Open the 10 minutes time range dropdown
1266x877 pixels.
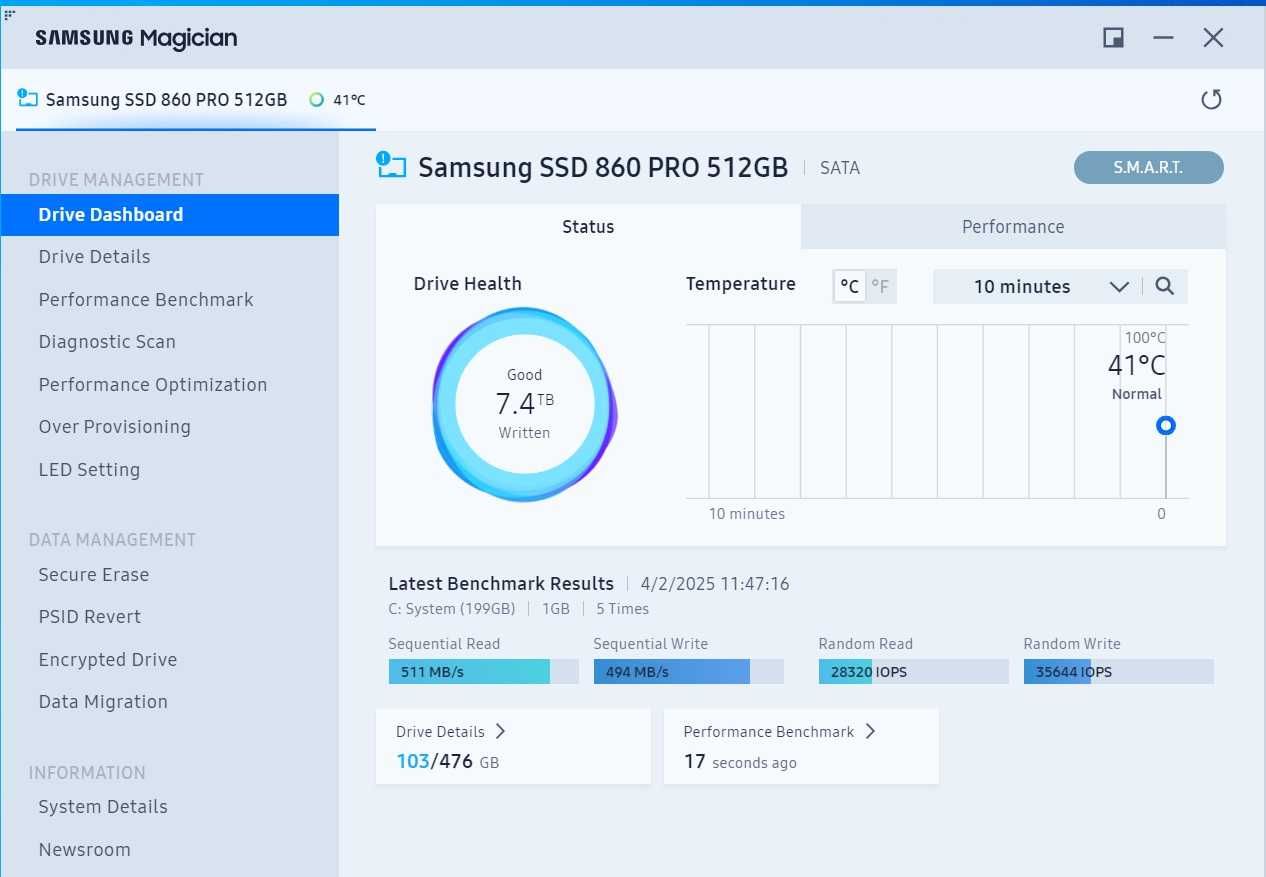tap(1039, 287)
